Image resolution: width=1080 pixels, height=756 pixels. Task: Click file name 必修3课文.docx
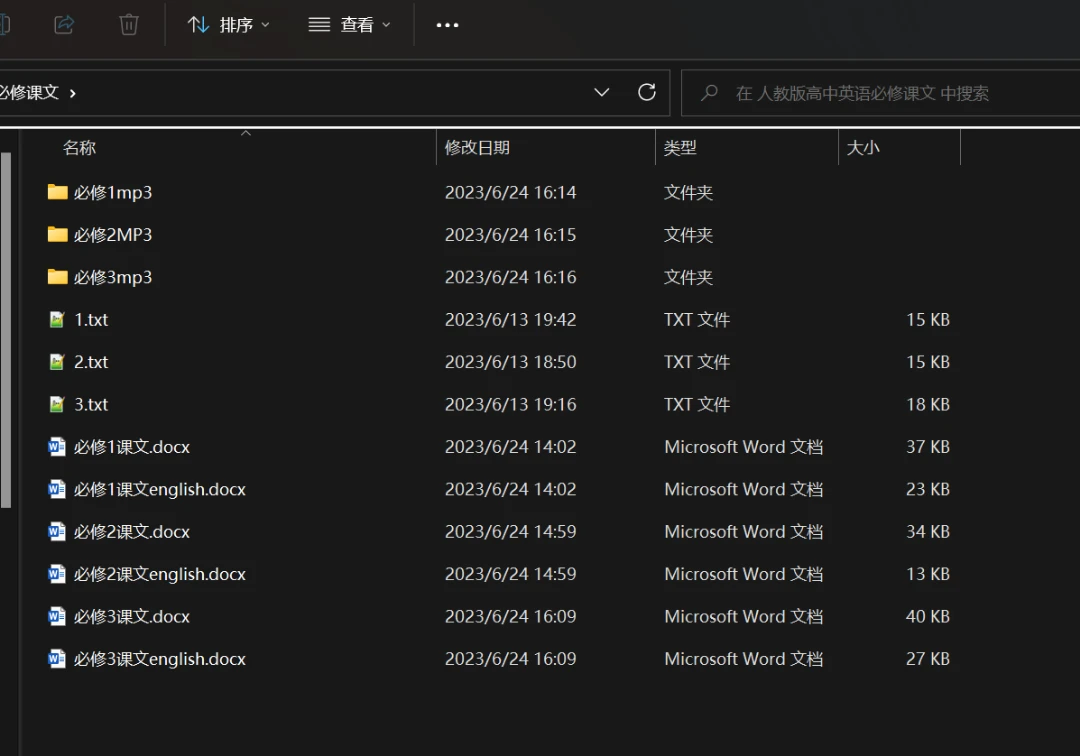[132, 616]
